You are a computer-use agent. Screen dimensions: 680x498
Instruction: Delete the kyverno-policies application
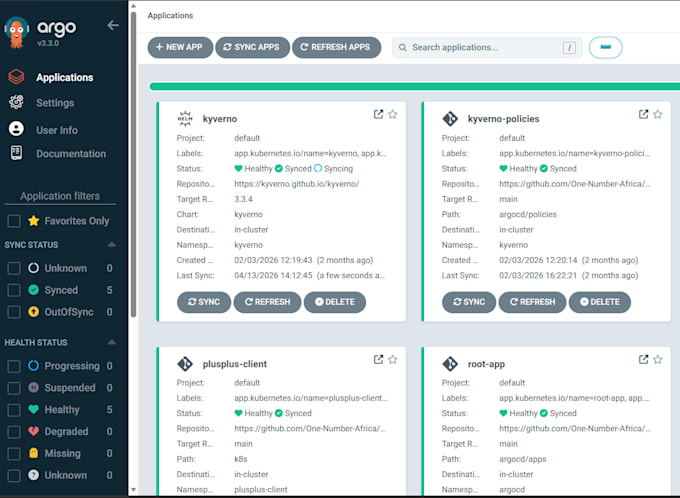point(600,302)
